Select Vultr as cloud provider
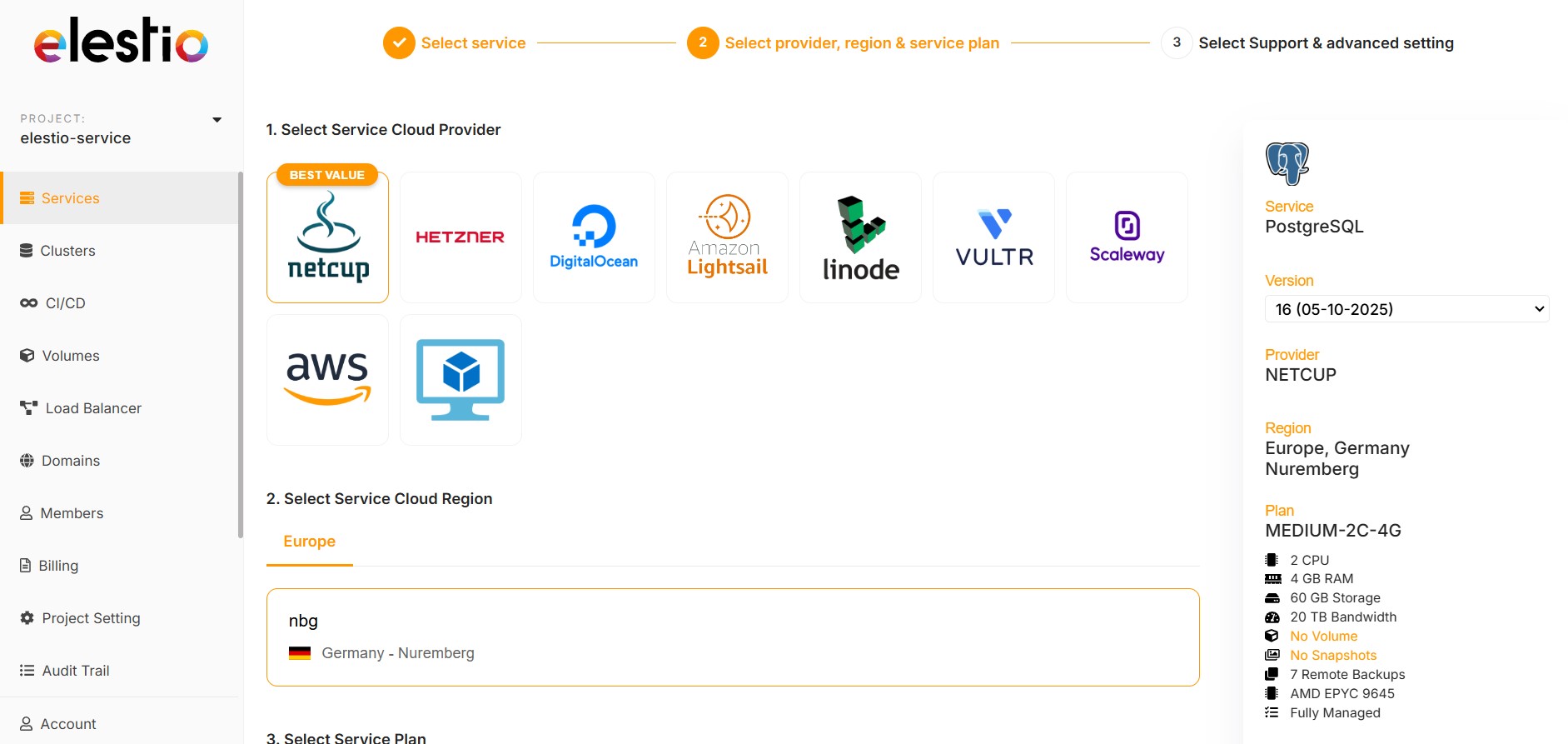The width and height of the screenshot is (1568, 744). 993,237
